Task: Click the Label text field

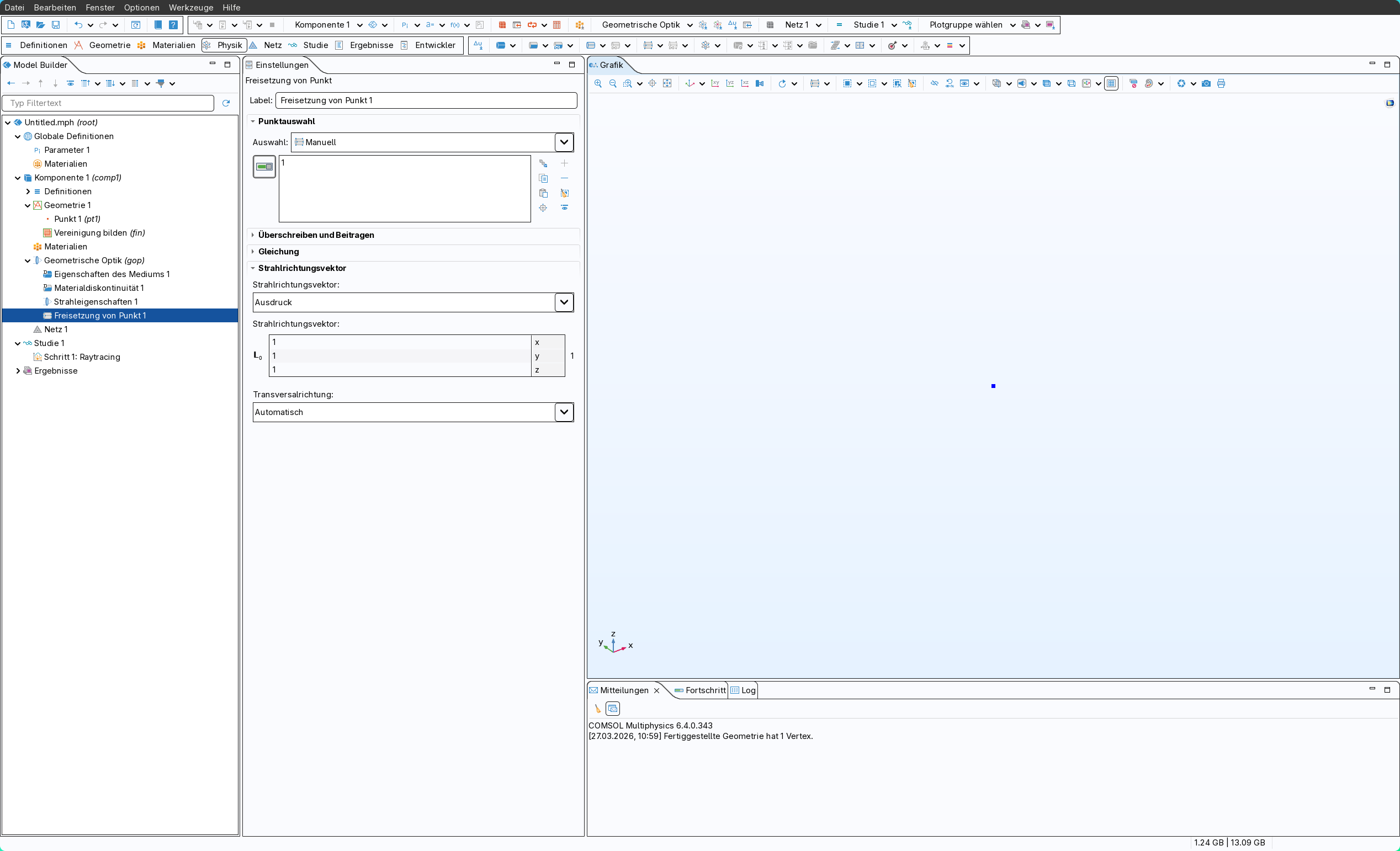Action: tap(426, 100)
